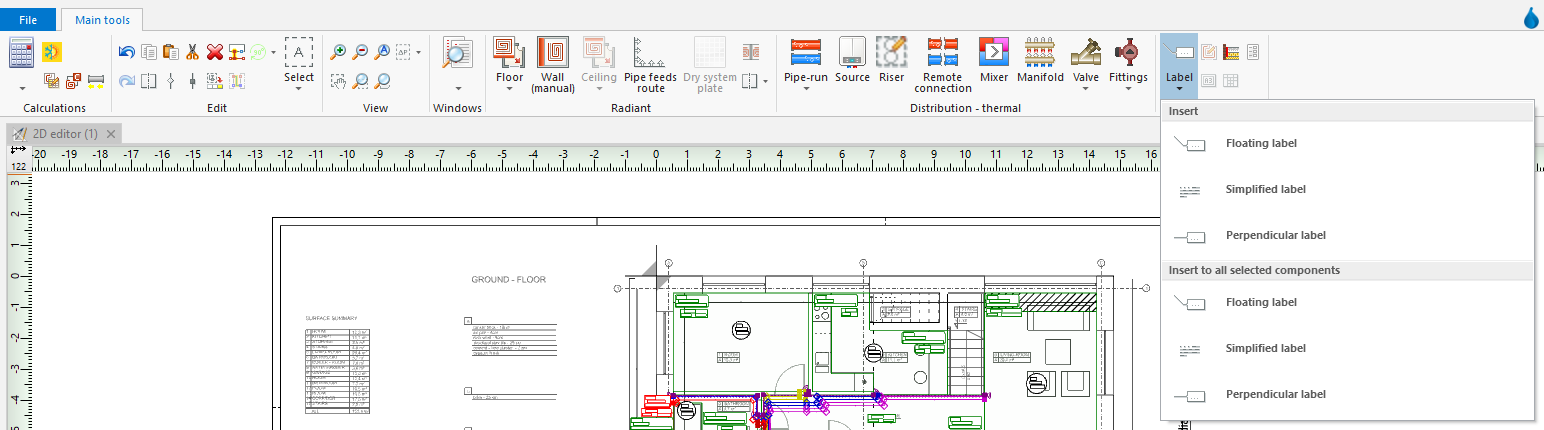The width and height of the screenshot is (1544, 430).
Task: Click the Undo arrow icon
Action: [x=126, y=52]
